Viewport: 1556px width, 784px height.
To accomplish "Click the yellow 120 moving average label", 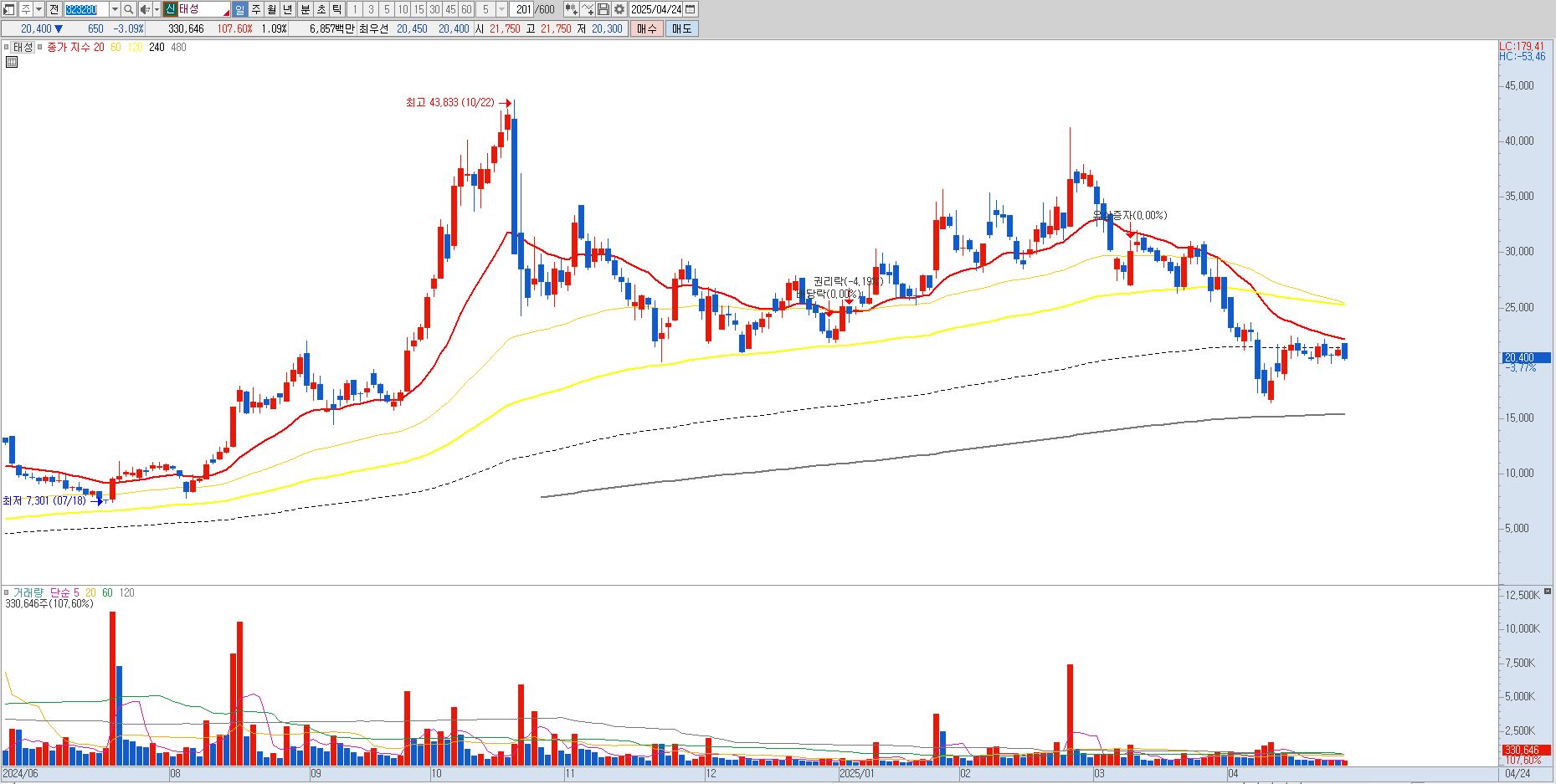I will click(135, 47).
